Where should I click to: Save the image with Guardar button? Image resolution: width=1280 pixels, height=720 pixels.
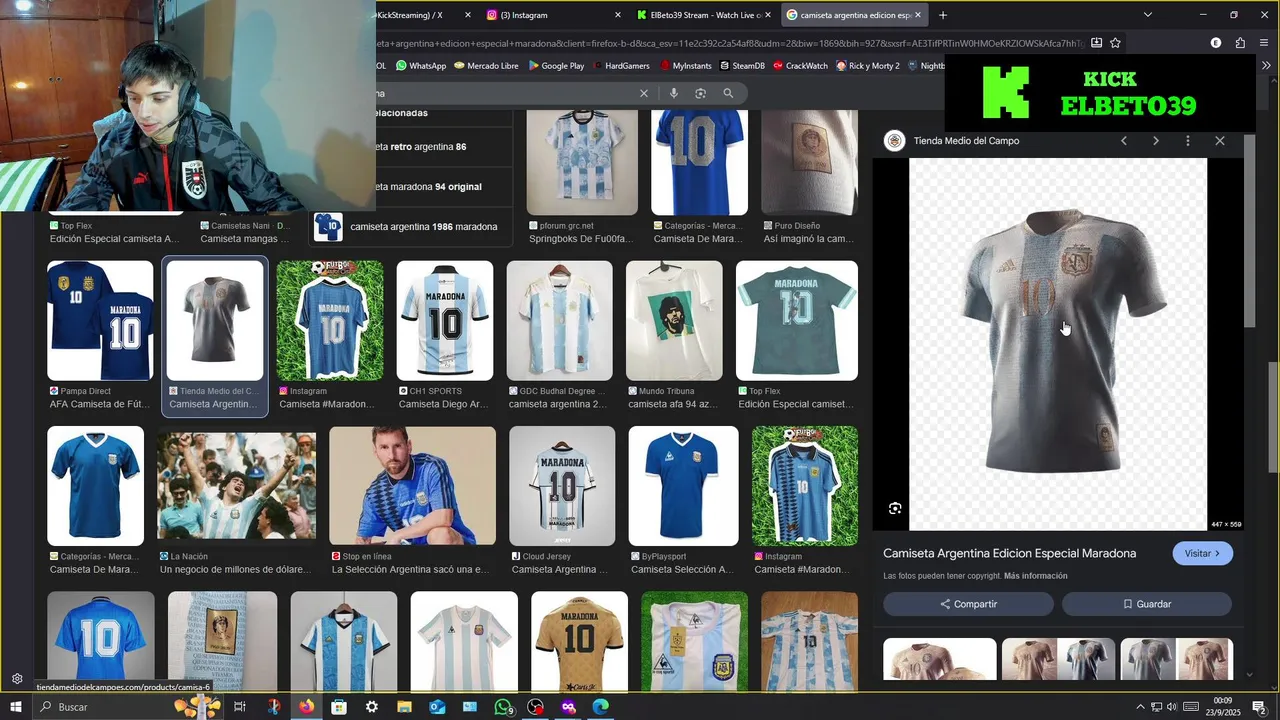(x=1147, y=604)
